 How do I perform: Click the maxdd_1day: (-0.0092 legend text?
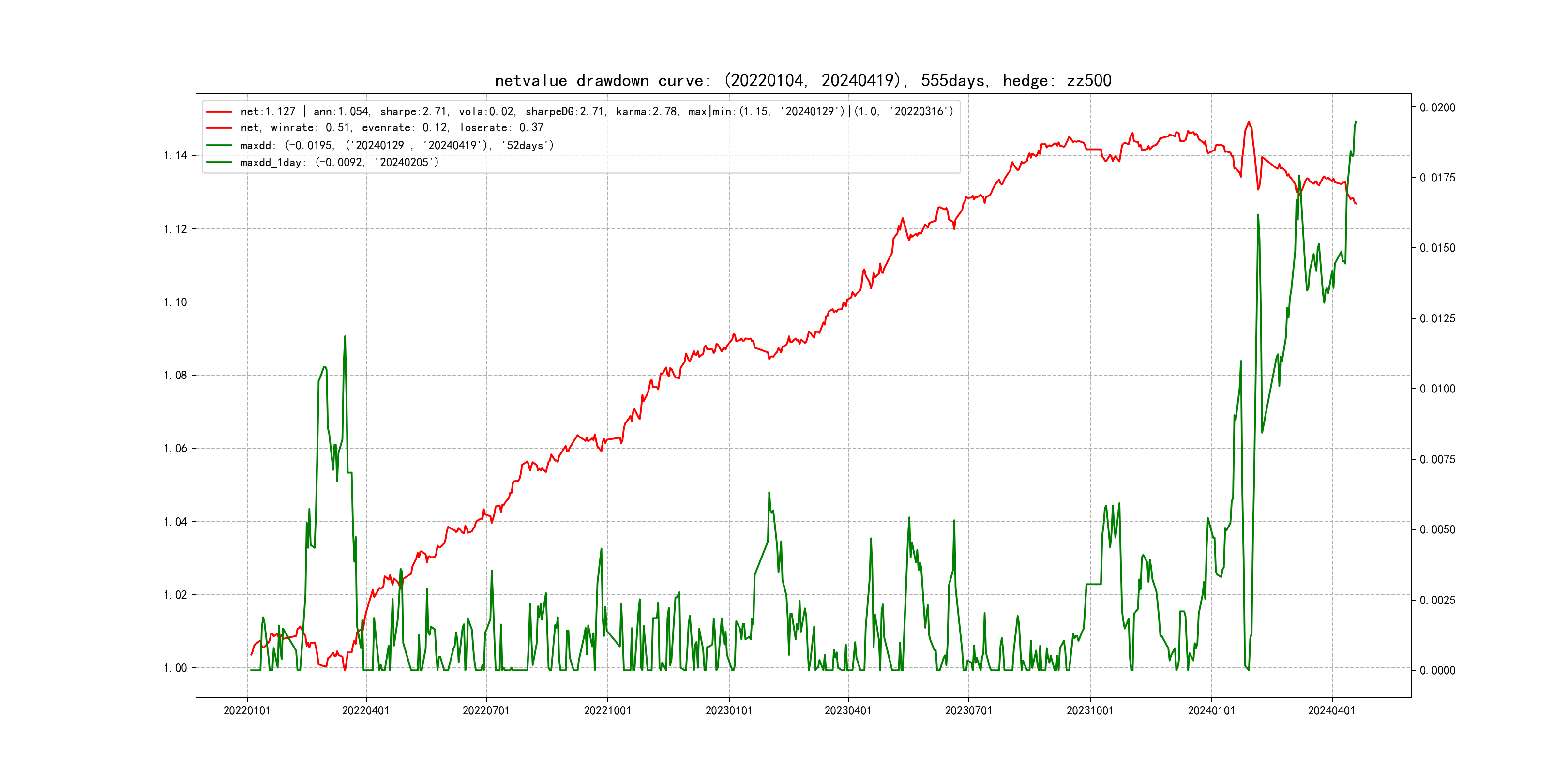click(x=340, y=163)
